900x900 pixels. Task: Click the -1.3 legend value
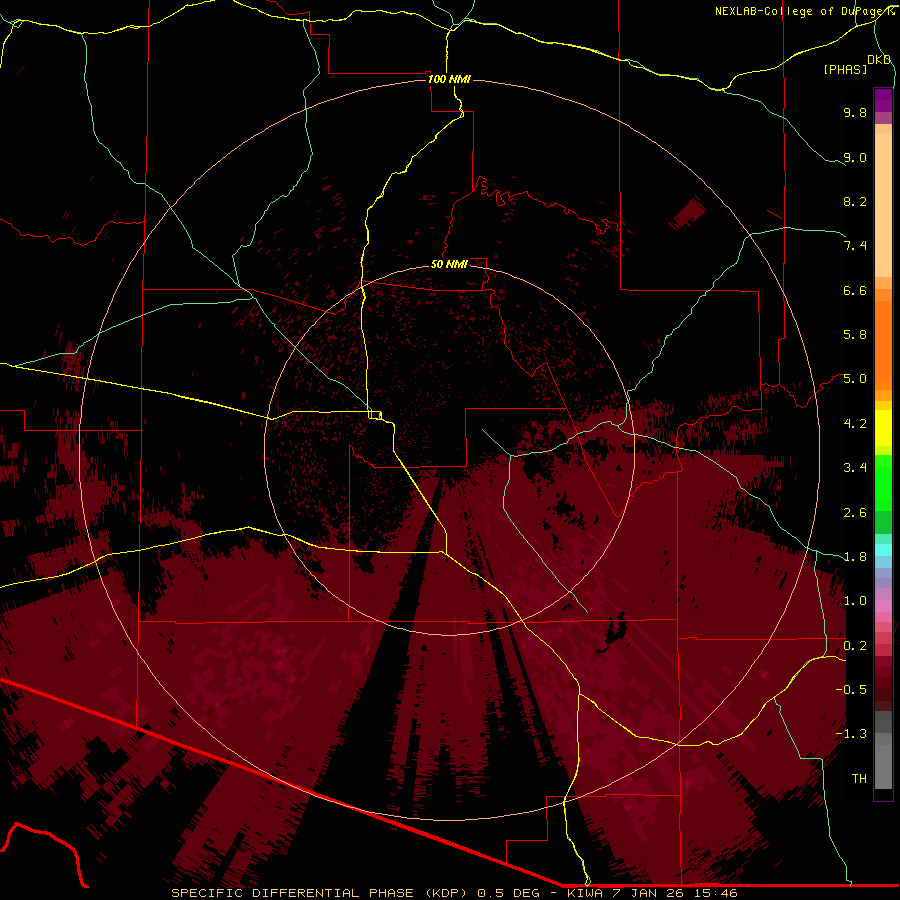pos(851,734)
